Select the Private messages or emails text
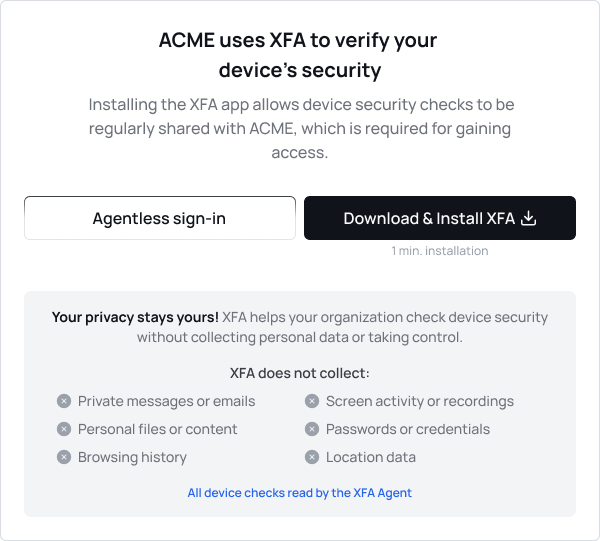 click(x=166, y=401)
